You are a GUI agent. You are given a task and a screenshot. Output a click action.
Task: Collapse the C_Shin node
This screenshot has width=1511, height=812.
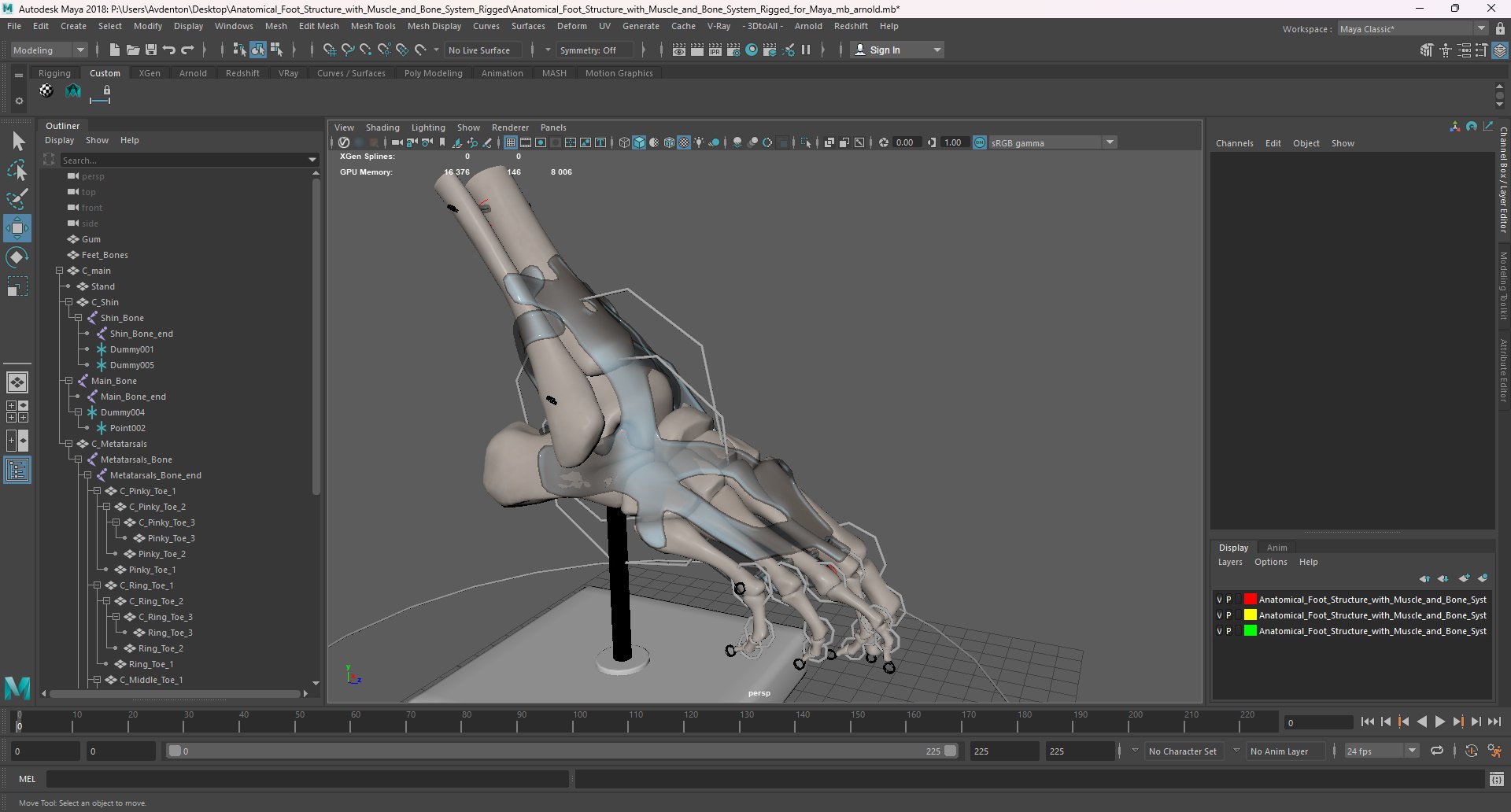pyautogui.click(x=68, y=302)
